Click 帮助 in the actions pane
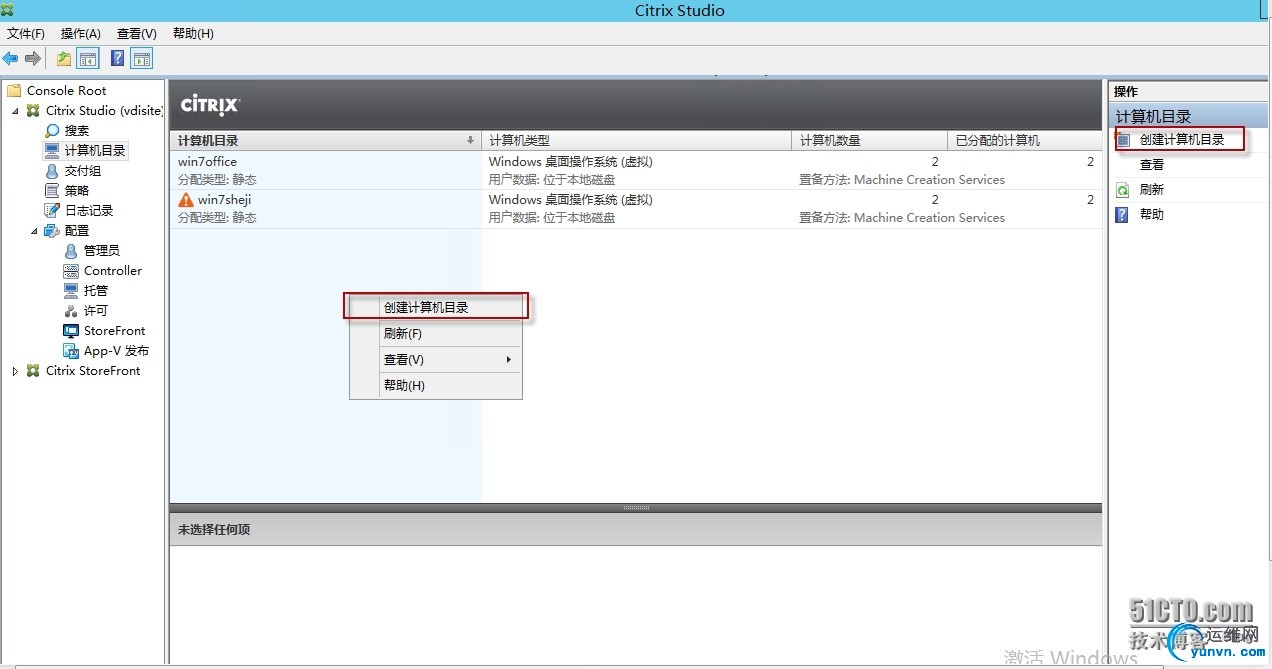The image size is (1272, 669). point(1152,214)
